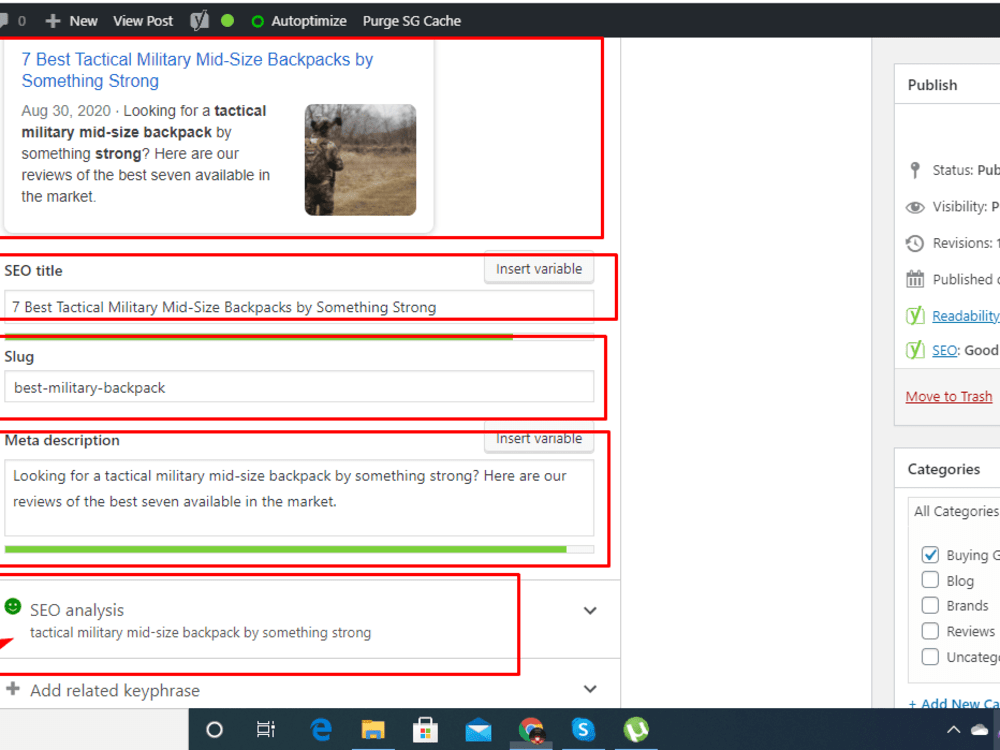This screenshot has width=1000, height=750.
Task: Open Task View from the taskbar
Action: point(266,729)
